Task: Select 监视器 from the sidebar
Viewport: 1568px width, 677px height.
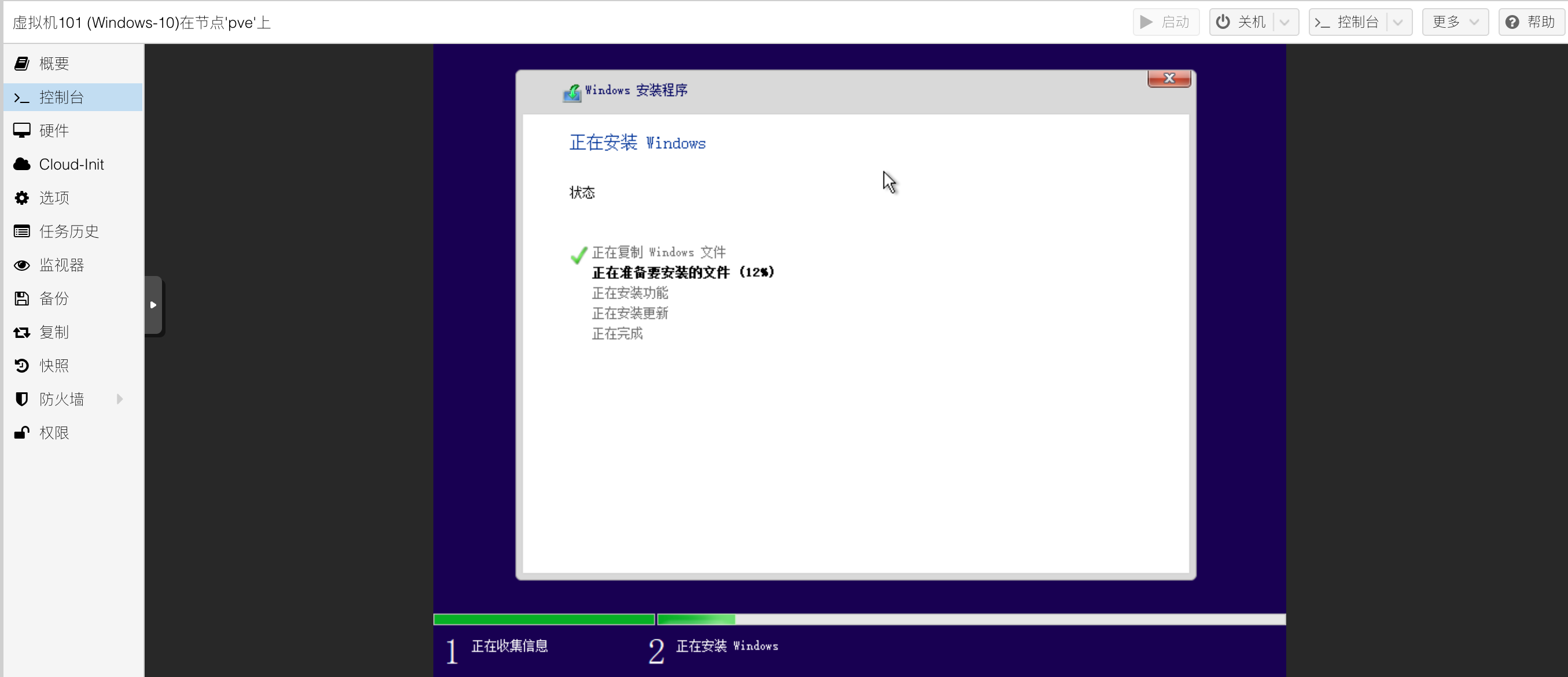Action: pos(73,265)
